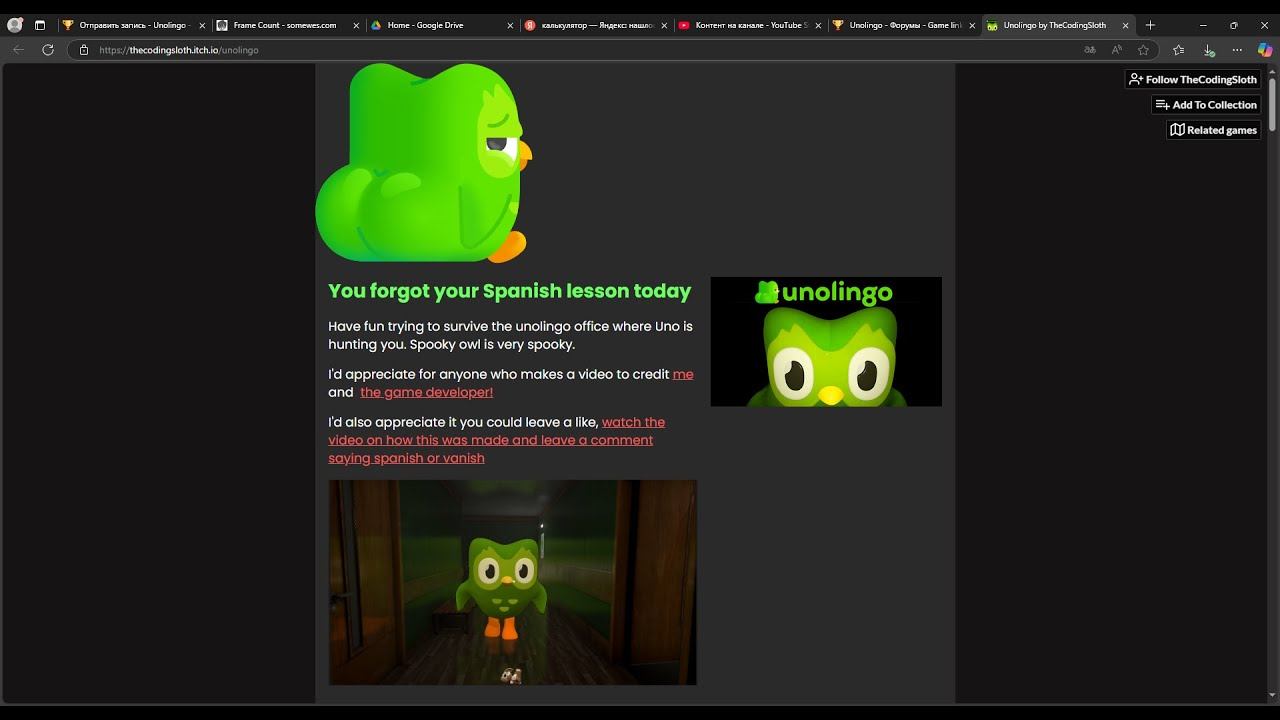Open a new tab with the plus icon
This screenshot has height=720, width=1280.
(1150, 25)
